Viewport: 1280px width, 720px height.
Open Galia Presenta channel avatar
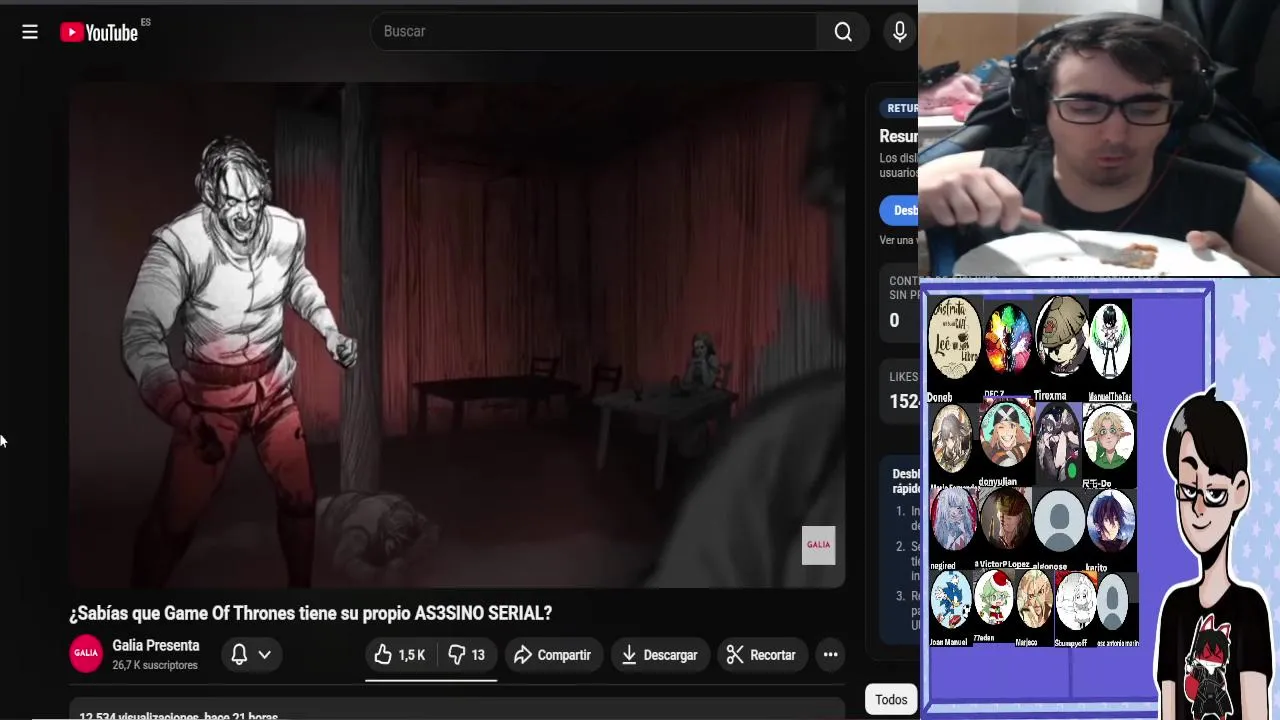pyautogui.click(x=86, y=654)
